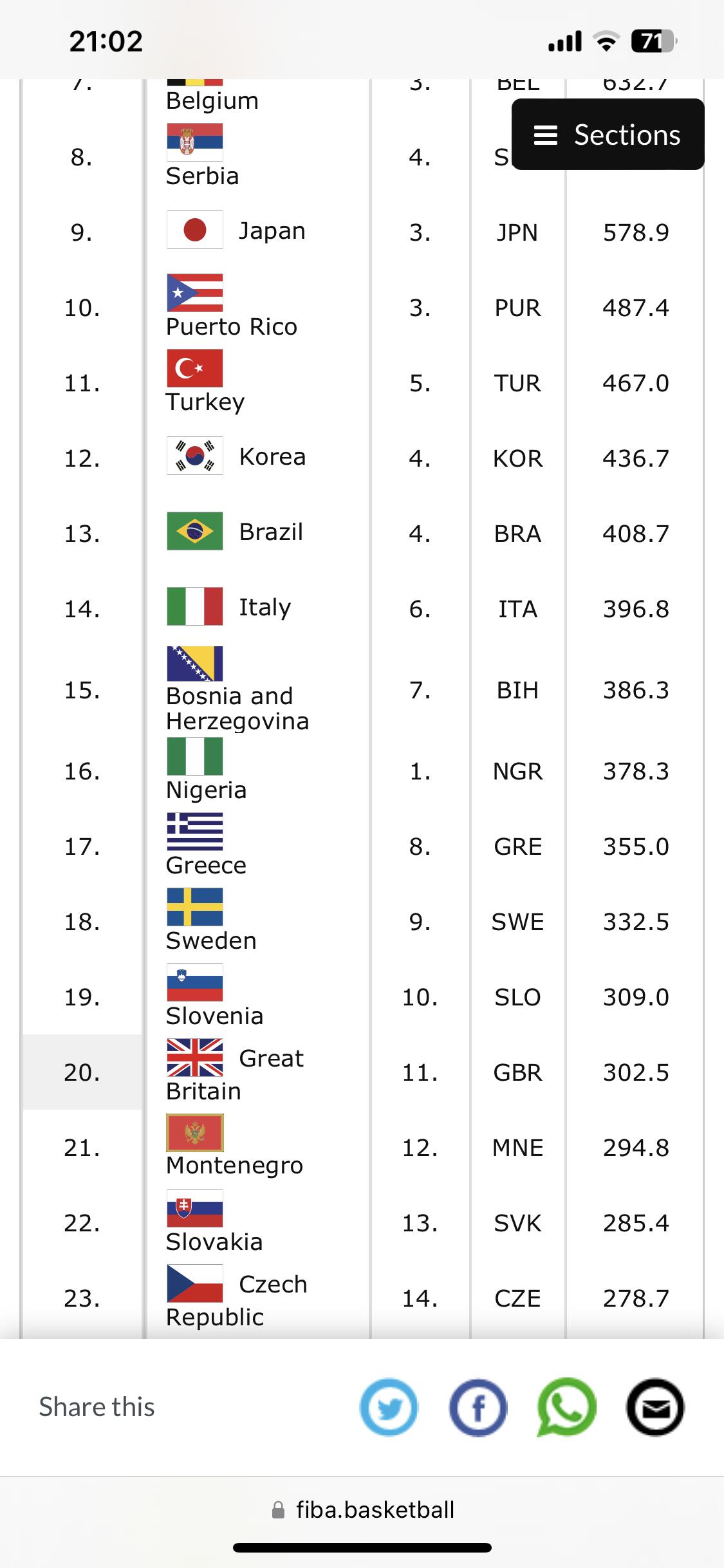Tap the hamburger icon in Sections button
The image size is (724, 1568).
[546, 135]
